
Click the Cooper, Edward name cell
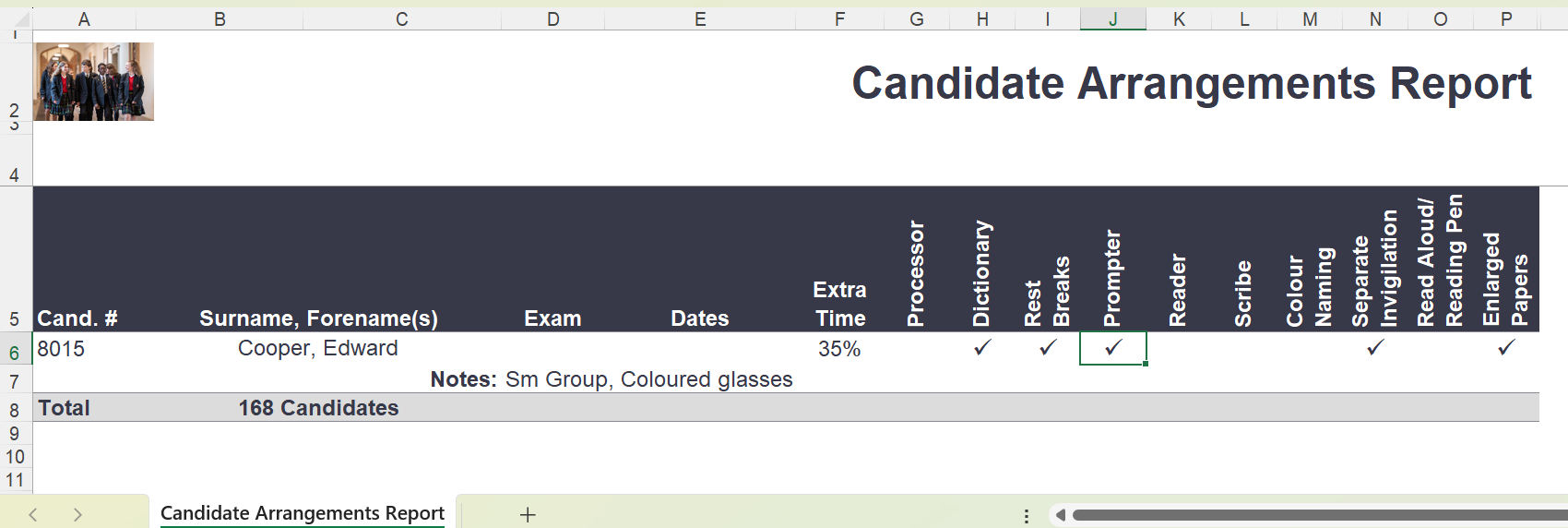(x=317, y=349)
